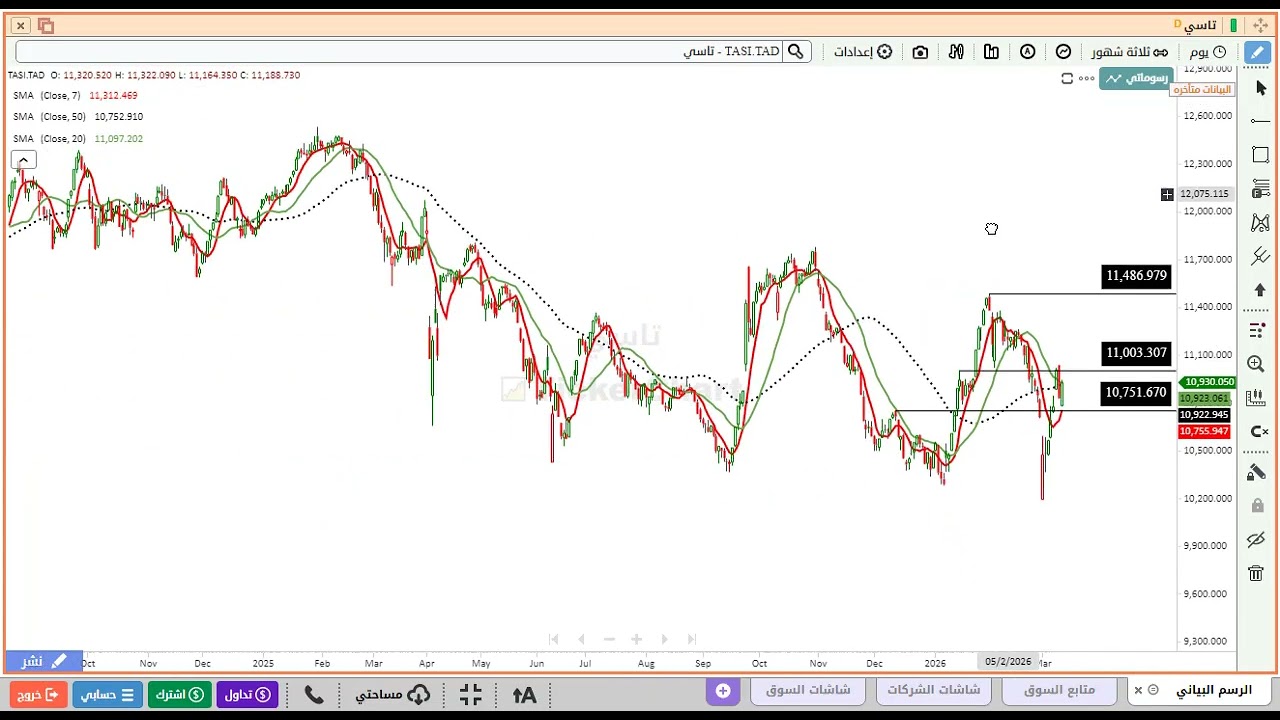Open the تداول trading button
Image resolution: width=1280 pixels, height=720 pixels.
248,694
